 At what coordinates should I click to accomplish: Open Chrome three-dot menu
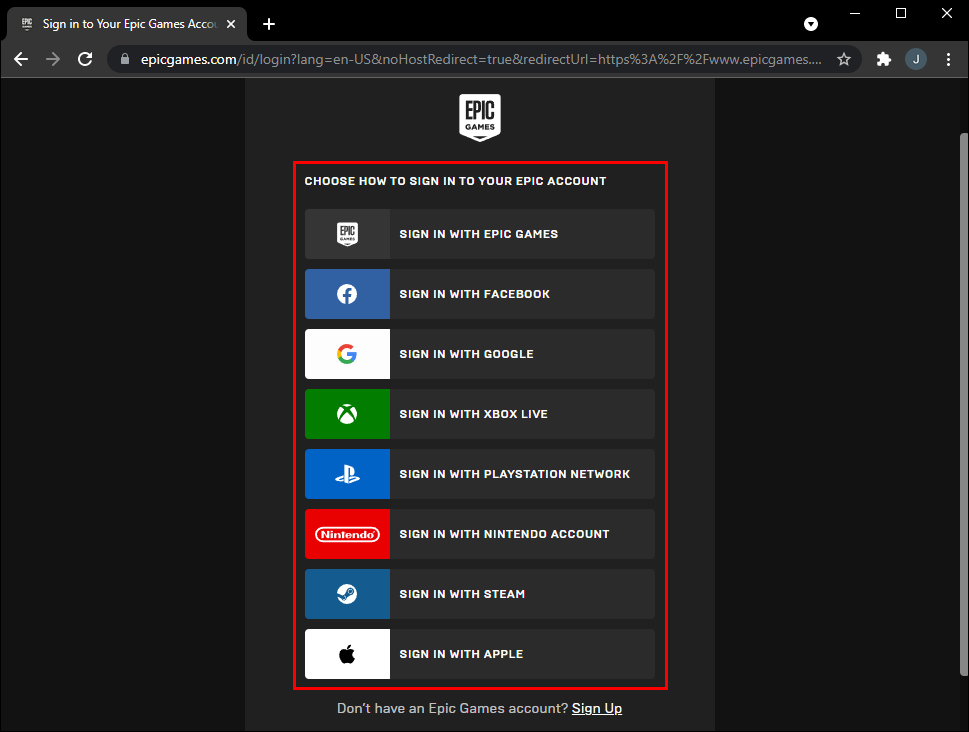click(x=948, y=59)
